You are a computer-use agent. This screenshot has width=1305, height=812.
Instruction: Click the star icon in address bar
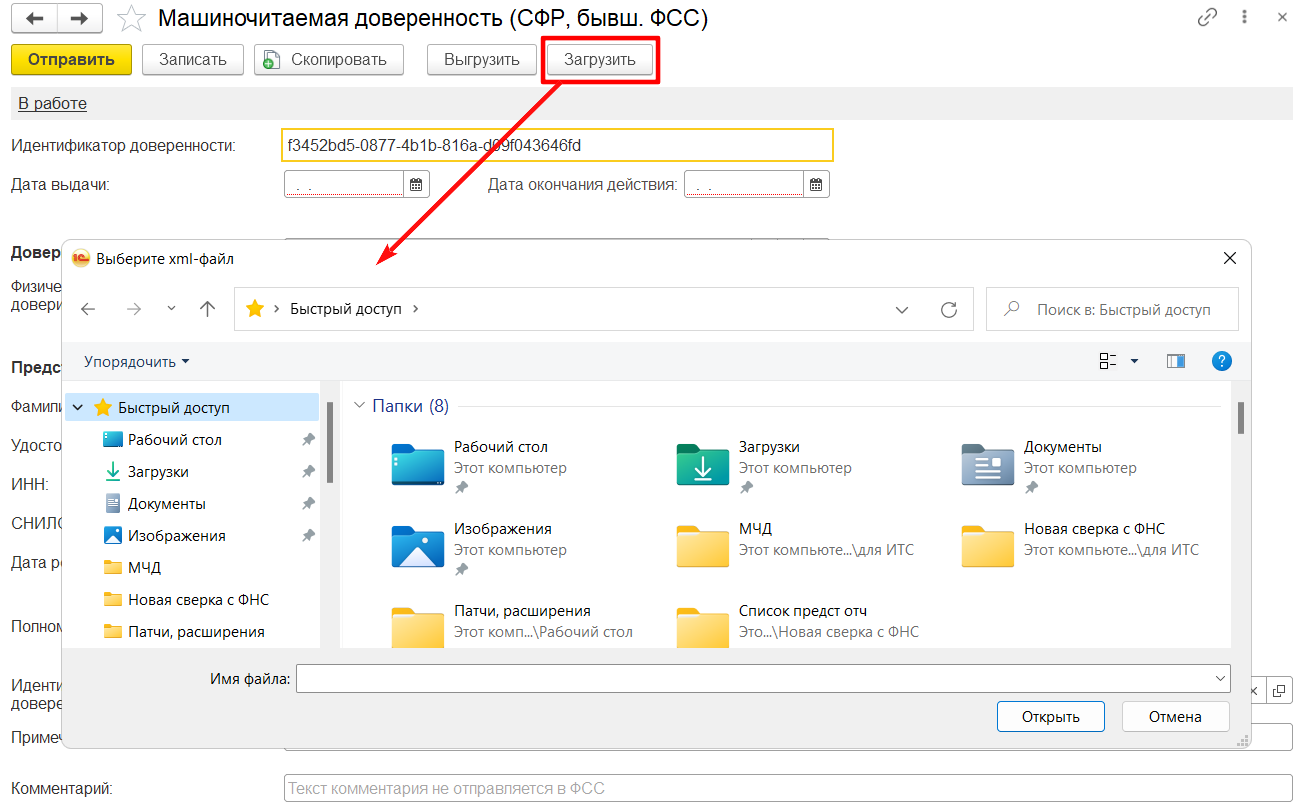pyautogui.click(x=255, y=309)
